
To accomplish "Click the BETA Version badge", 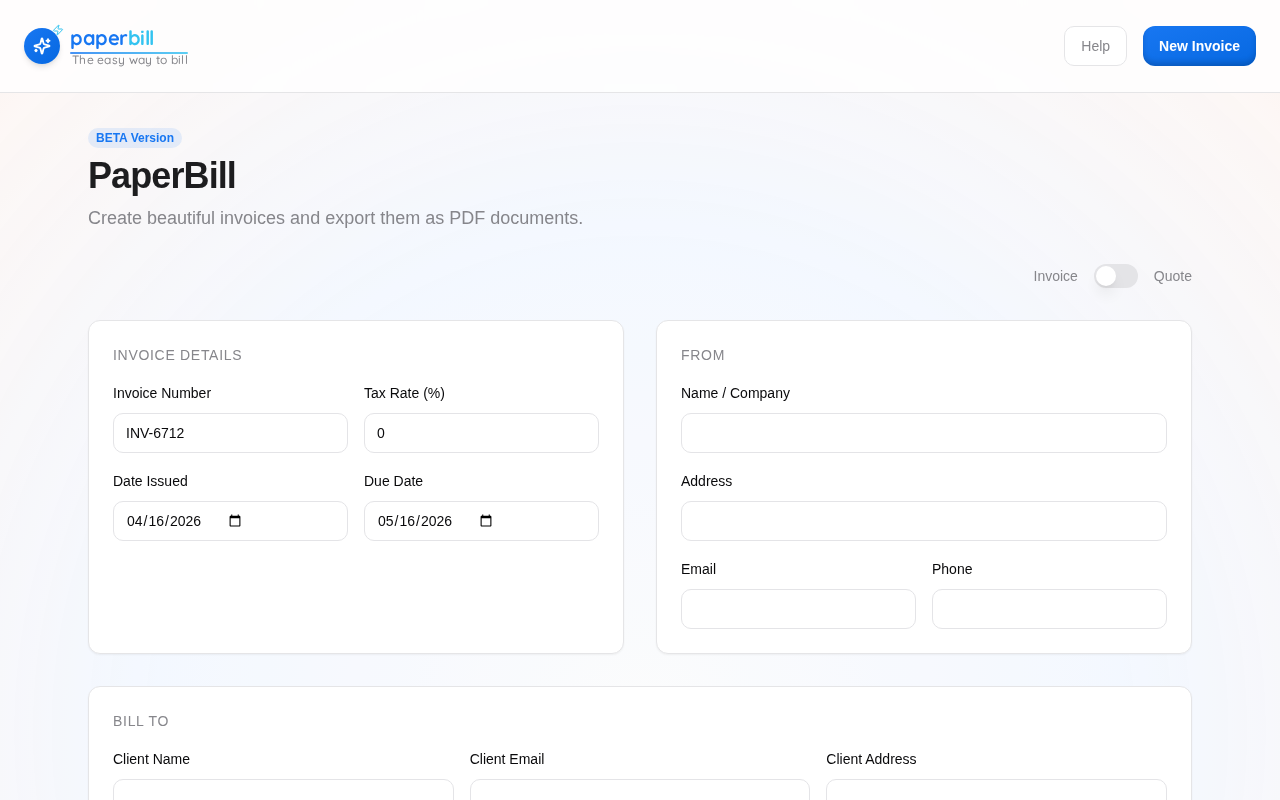I will (135, 138).
